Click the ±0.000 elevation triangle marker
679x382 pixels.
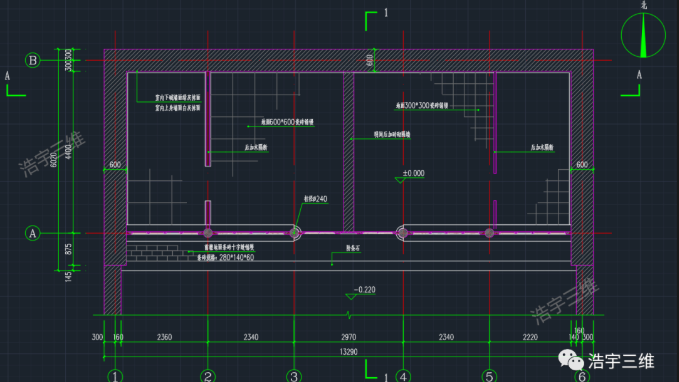(401, 180)
